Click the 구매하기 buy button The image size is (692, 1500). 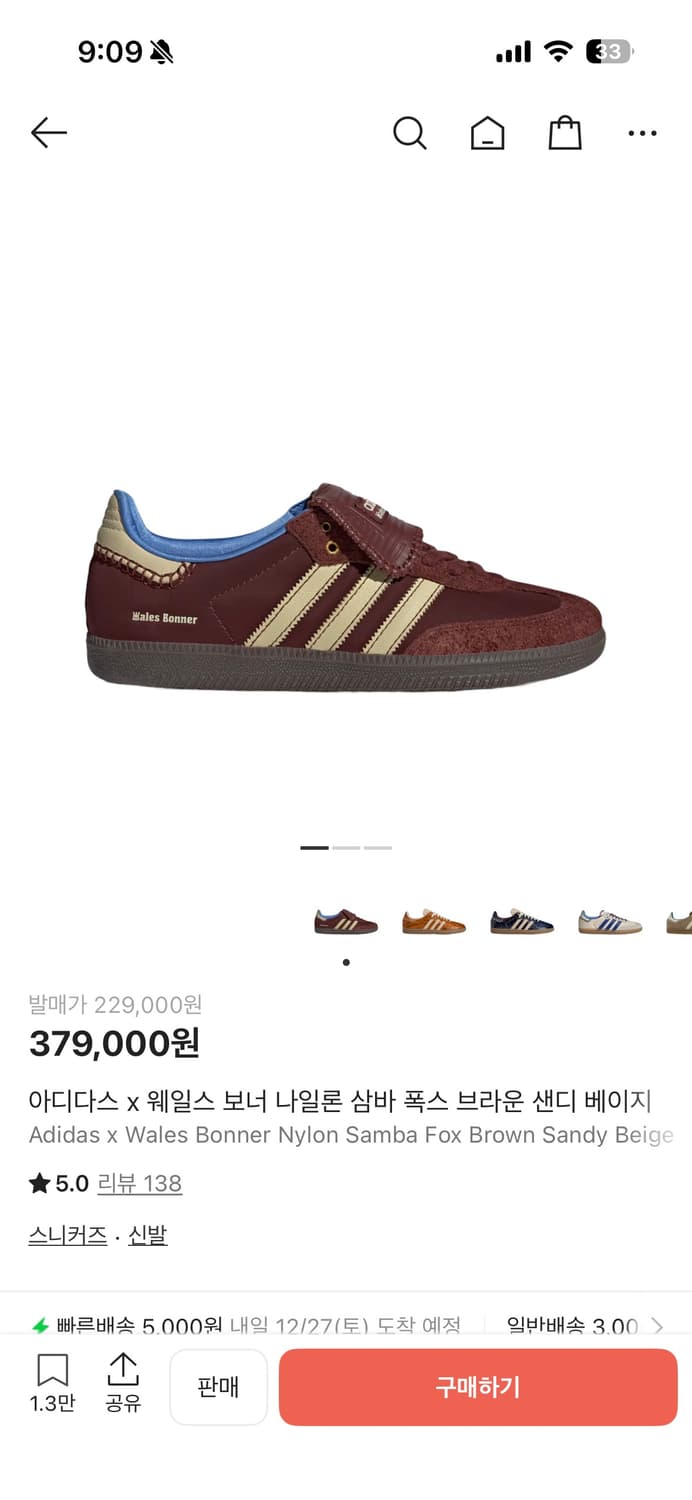coord(478,1387)
